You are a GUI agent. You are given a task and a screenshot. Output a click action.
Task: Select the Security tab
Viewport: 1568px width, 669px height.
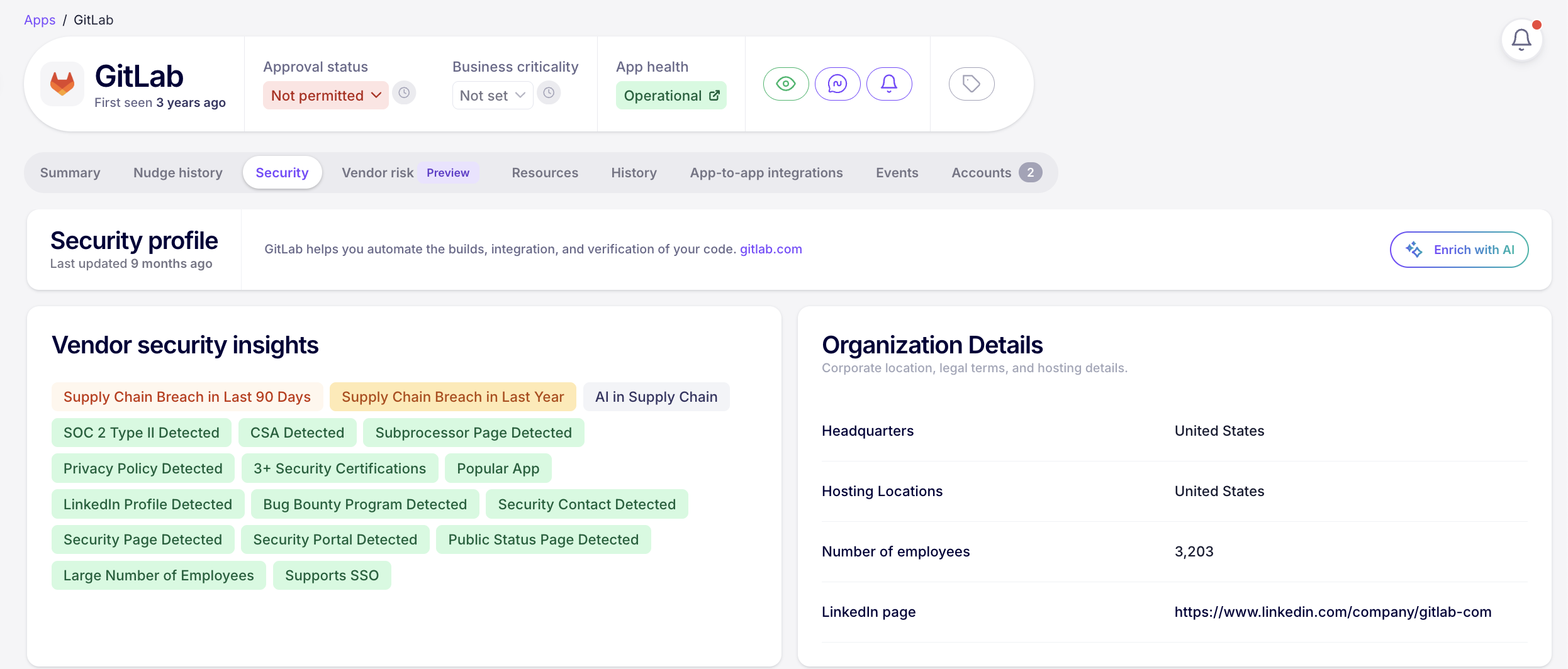282,173
